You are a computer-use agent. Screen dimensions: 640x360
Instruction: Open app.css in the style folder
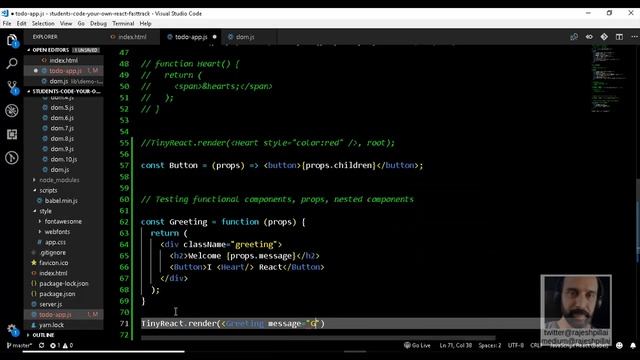pos(64,242)
